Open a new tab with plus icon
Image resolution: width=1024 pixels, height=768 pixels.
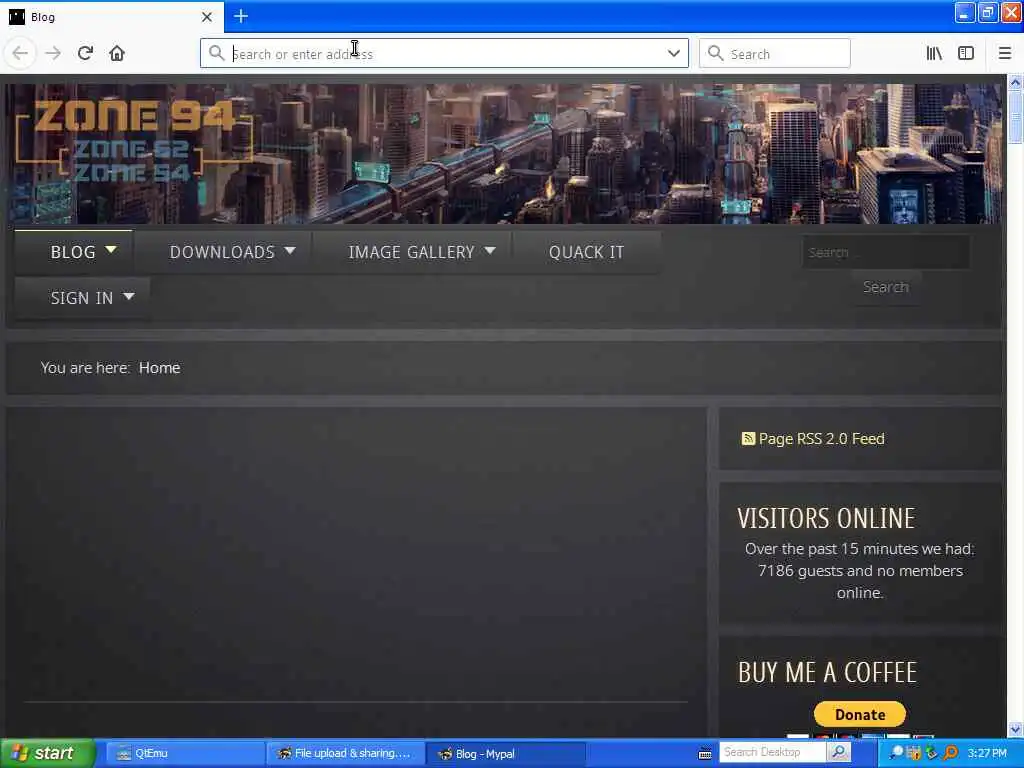pos(241,16)
